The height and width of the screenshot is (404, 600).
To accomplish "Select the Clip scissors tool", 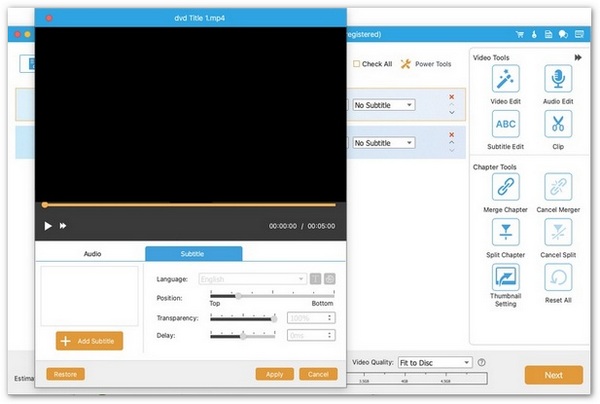I will (558, 124).
